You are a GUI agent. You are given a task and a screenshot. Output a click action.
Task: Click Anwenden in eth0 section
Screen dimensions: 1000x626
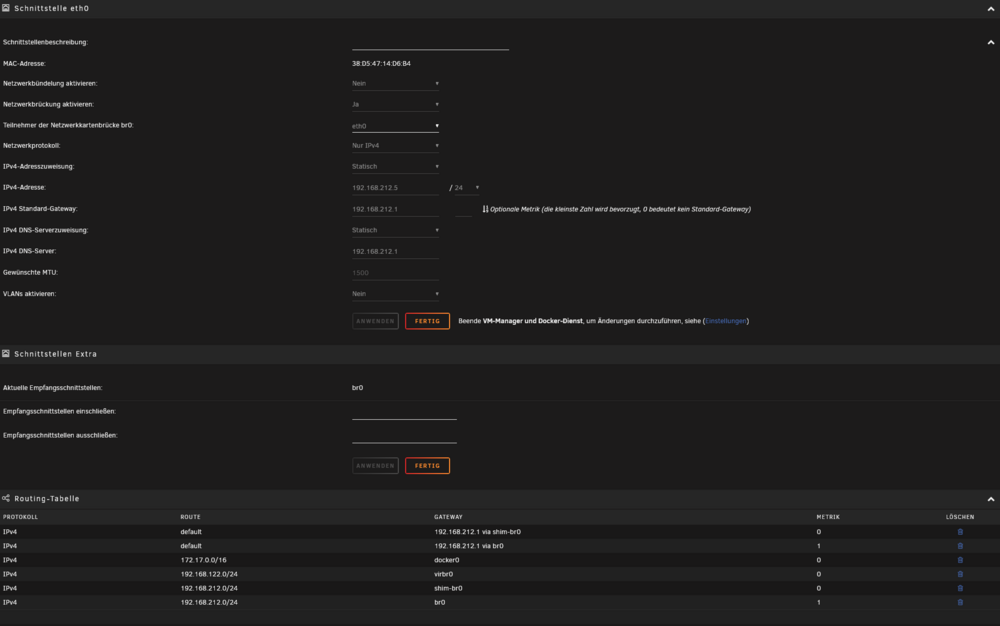point(376,321)
